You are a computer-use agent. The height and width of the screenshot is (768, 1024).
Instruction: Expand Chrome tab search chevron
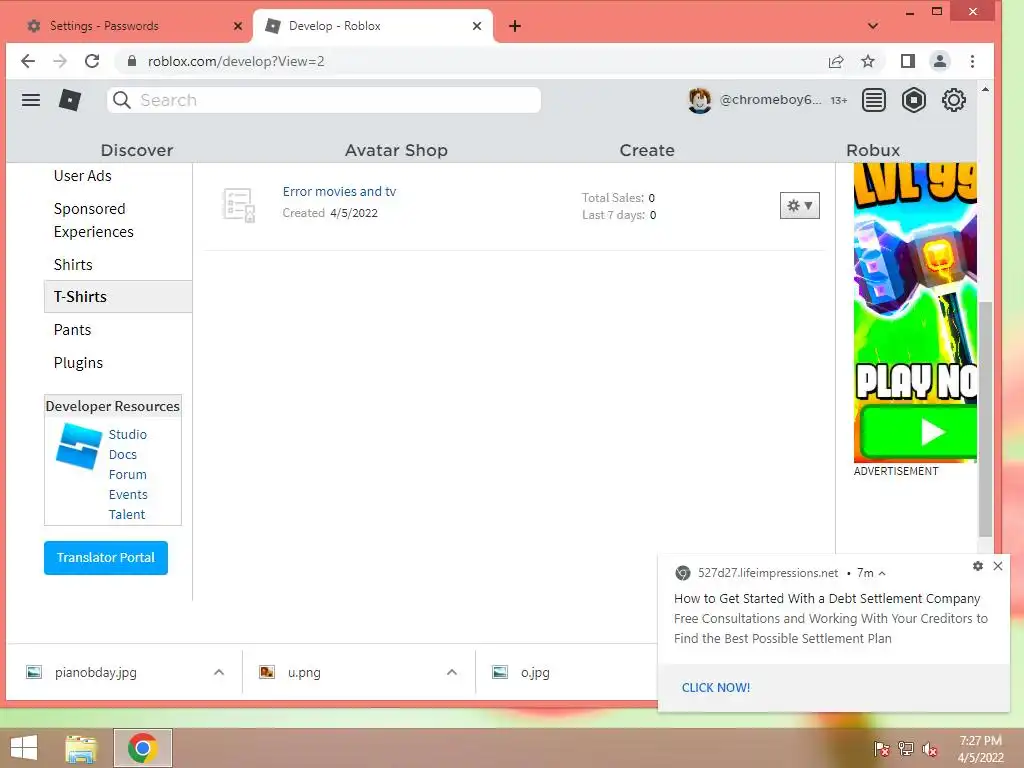(x=872, y=26)
